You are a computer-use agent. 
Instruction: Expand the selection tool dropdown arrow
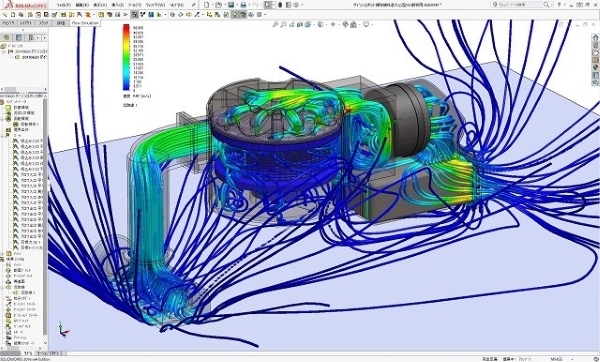tap(273, 5)
